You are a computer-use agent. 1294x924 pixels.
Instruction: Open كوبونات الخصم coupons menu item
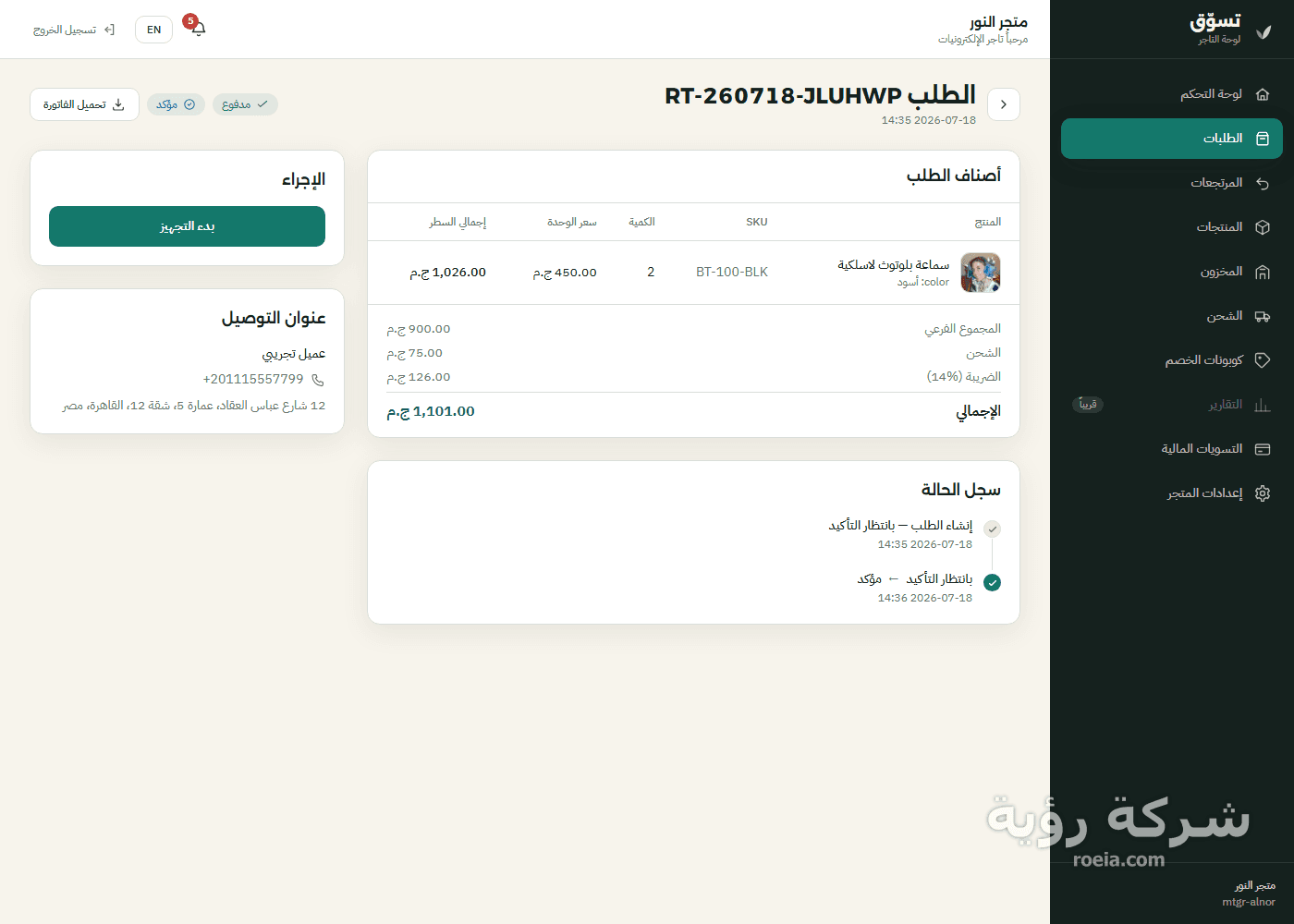pyautogui.click(x=1172, y=360)
